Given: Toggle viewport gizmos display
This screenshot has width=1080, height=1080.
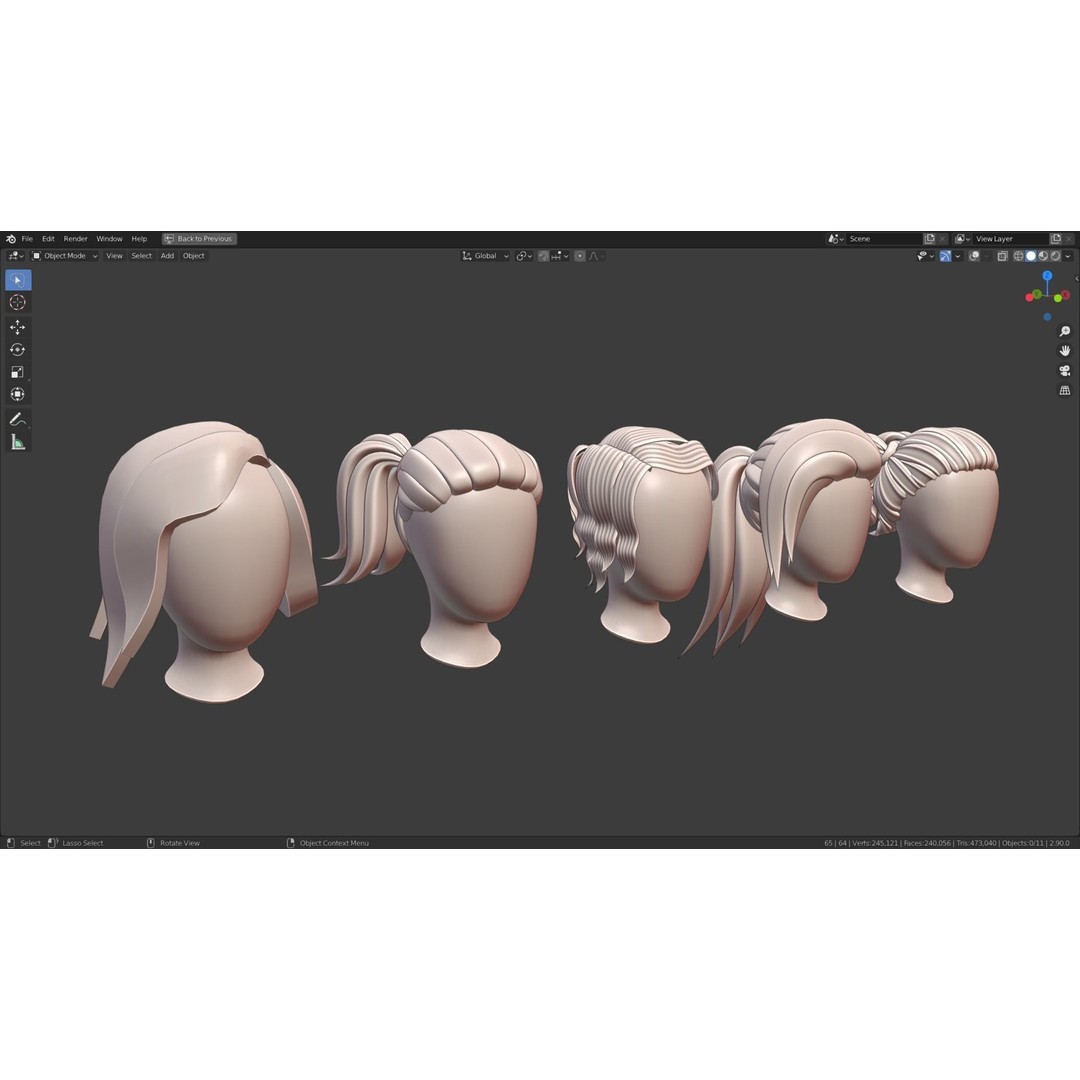Looking at the screenshot, I should click(x=946, y=256).
